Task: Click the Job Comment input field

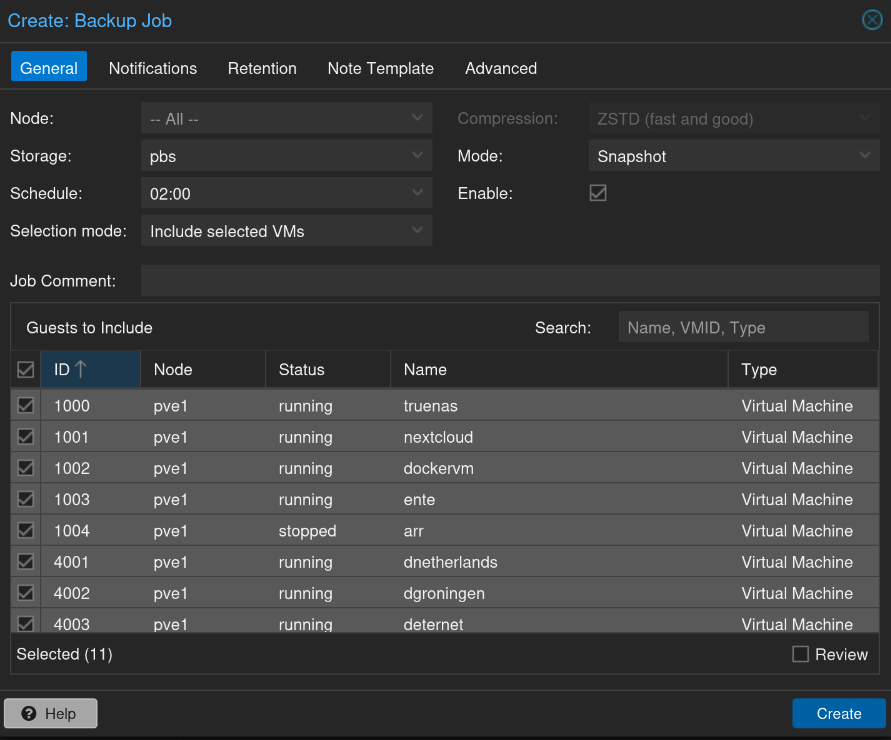Action: pyautogui.click(x=510, y=280)
